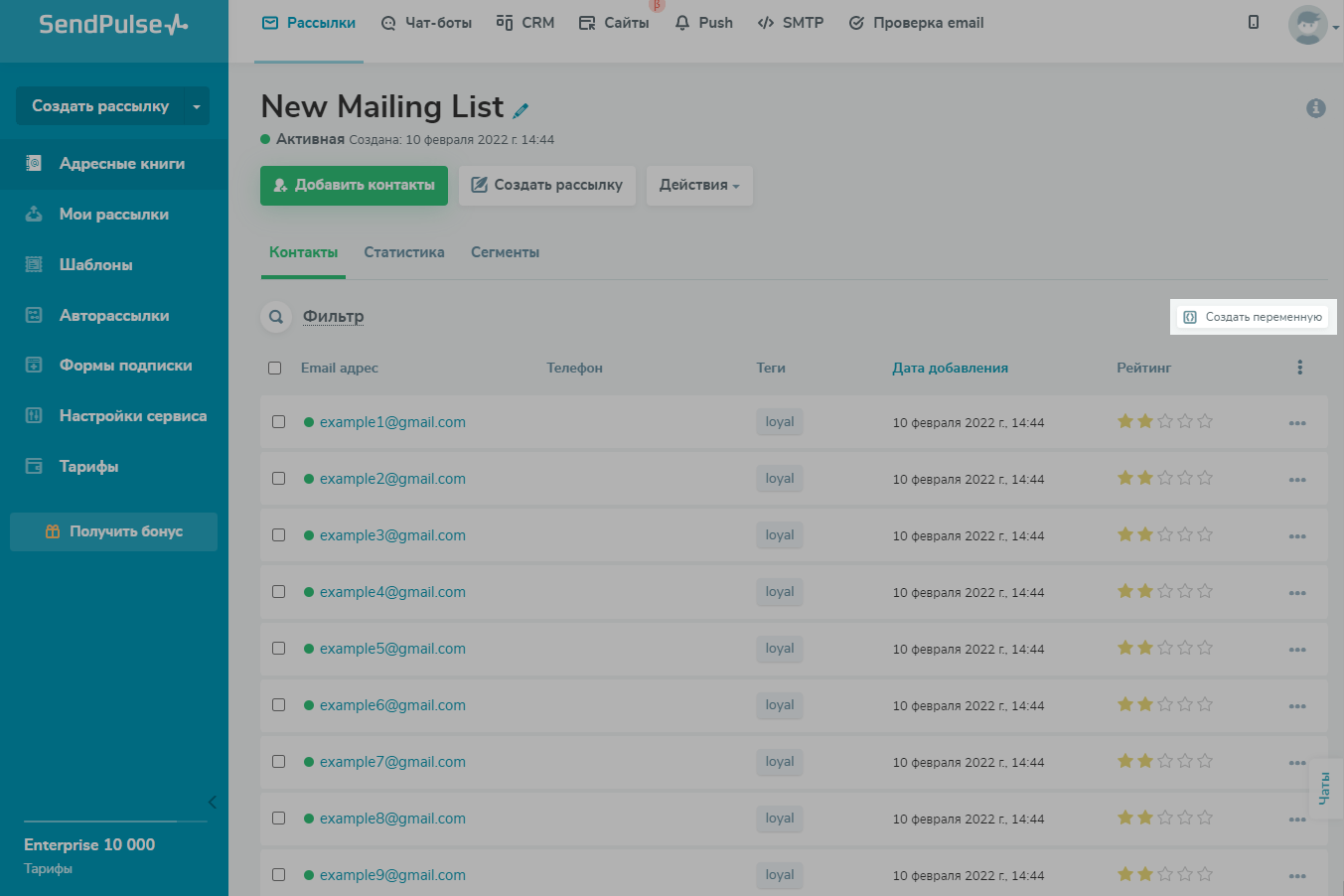
Task: Toggle the select all contacts checkbox
Action: pos(275,369)
